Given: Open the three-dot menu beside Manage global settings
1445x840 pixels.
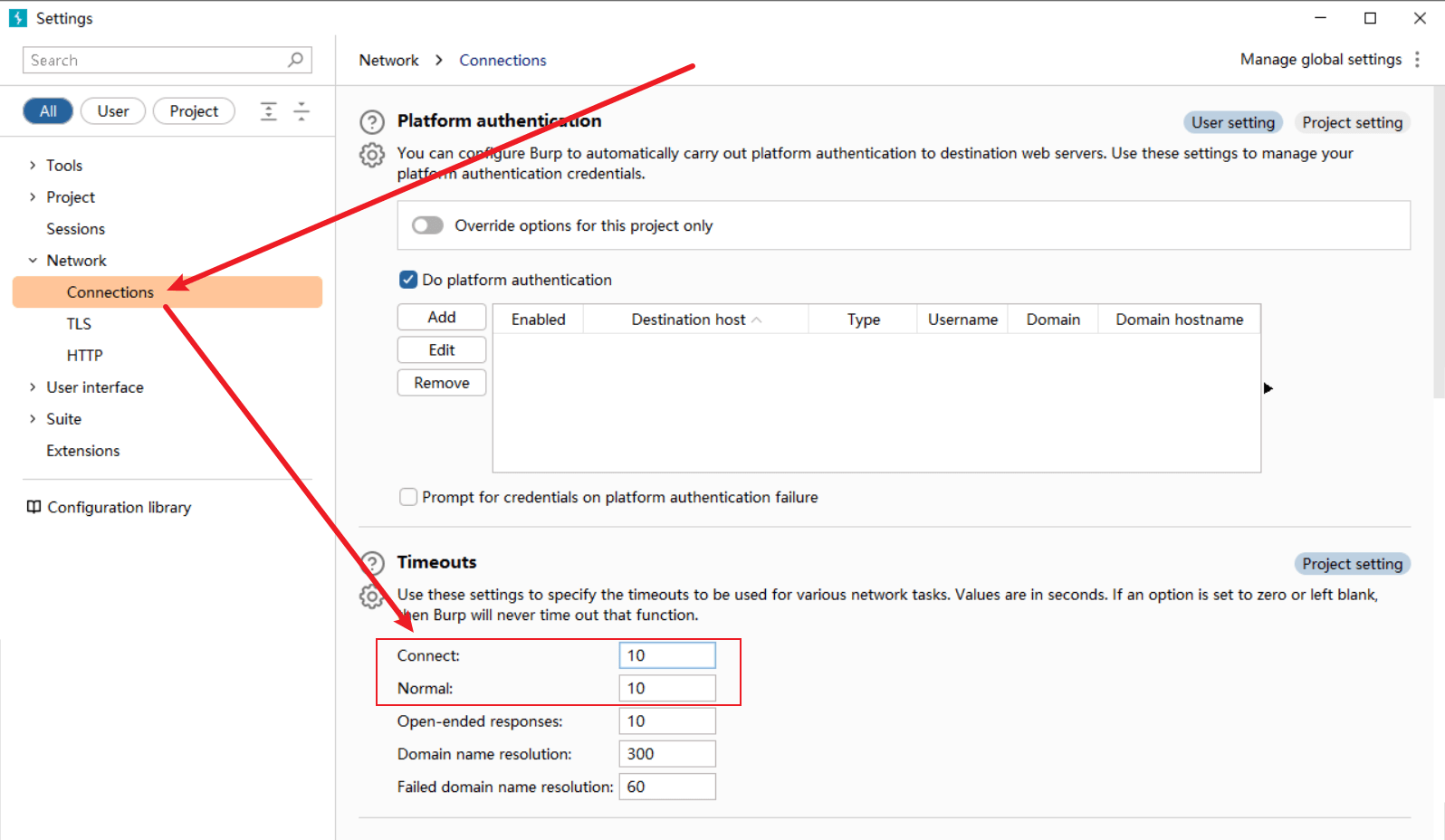Looking at the screenshot, I should pos(1417,60).
